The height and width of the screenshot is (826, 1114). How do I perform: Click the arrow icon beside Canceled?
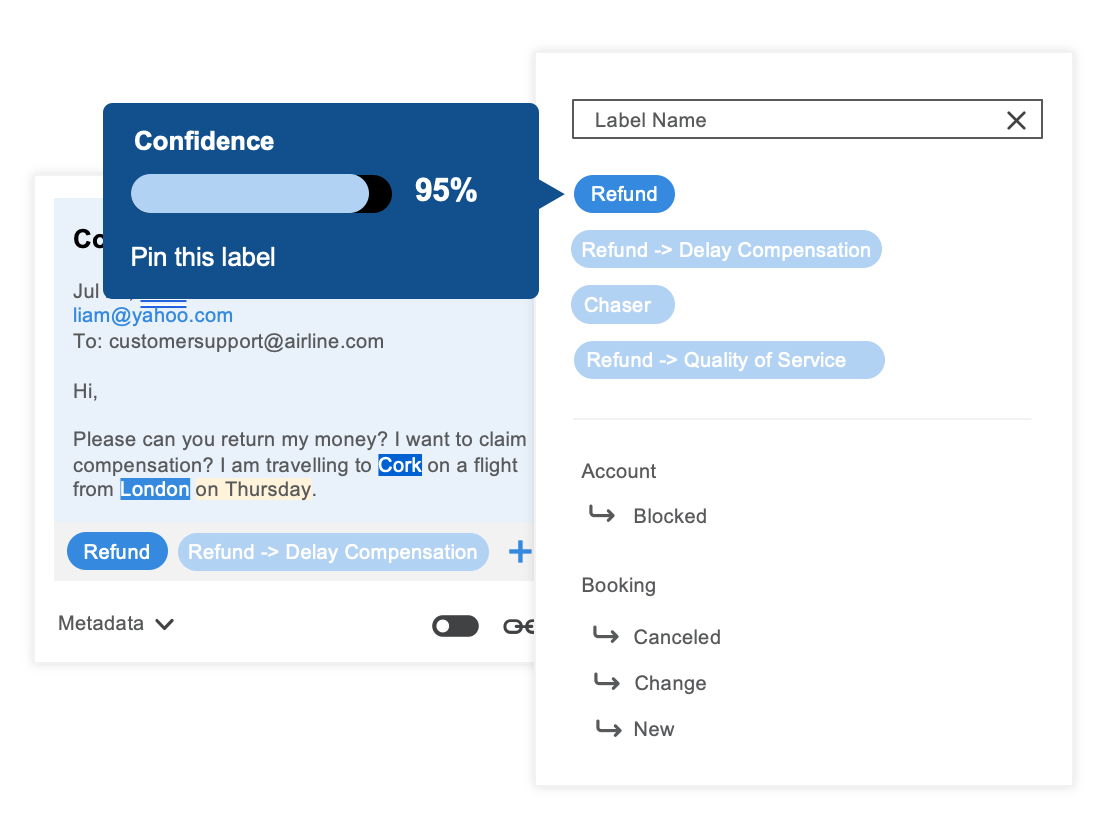pos(605,635)
